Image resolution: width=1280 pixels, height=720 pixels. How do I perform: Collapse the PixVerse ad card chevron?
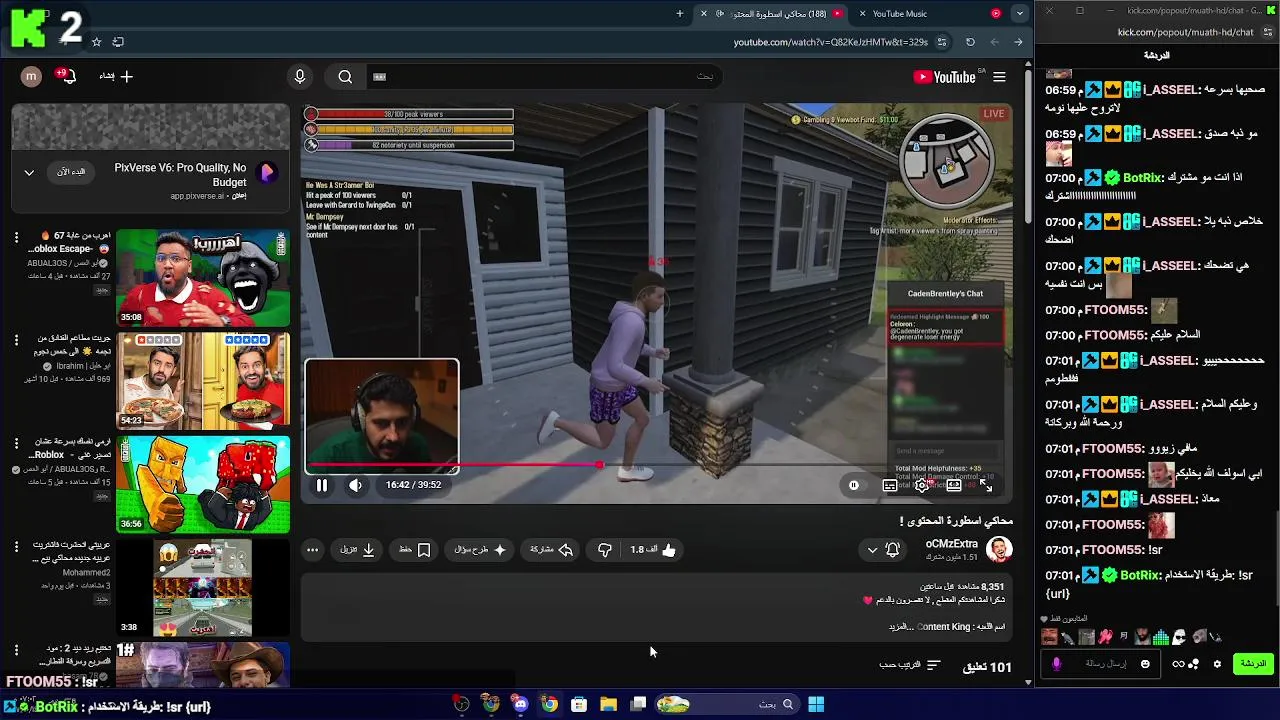coord(29,172)
